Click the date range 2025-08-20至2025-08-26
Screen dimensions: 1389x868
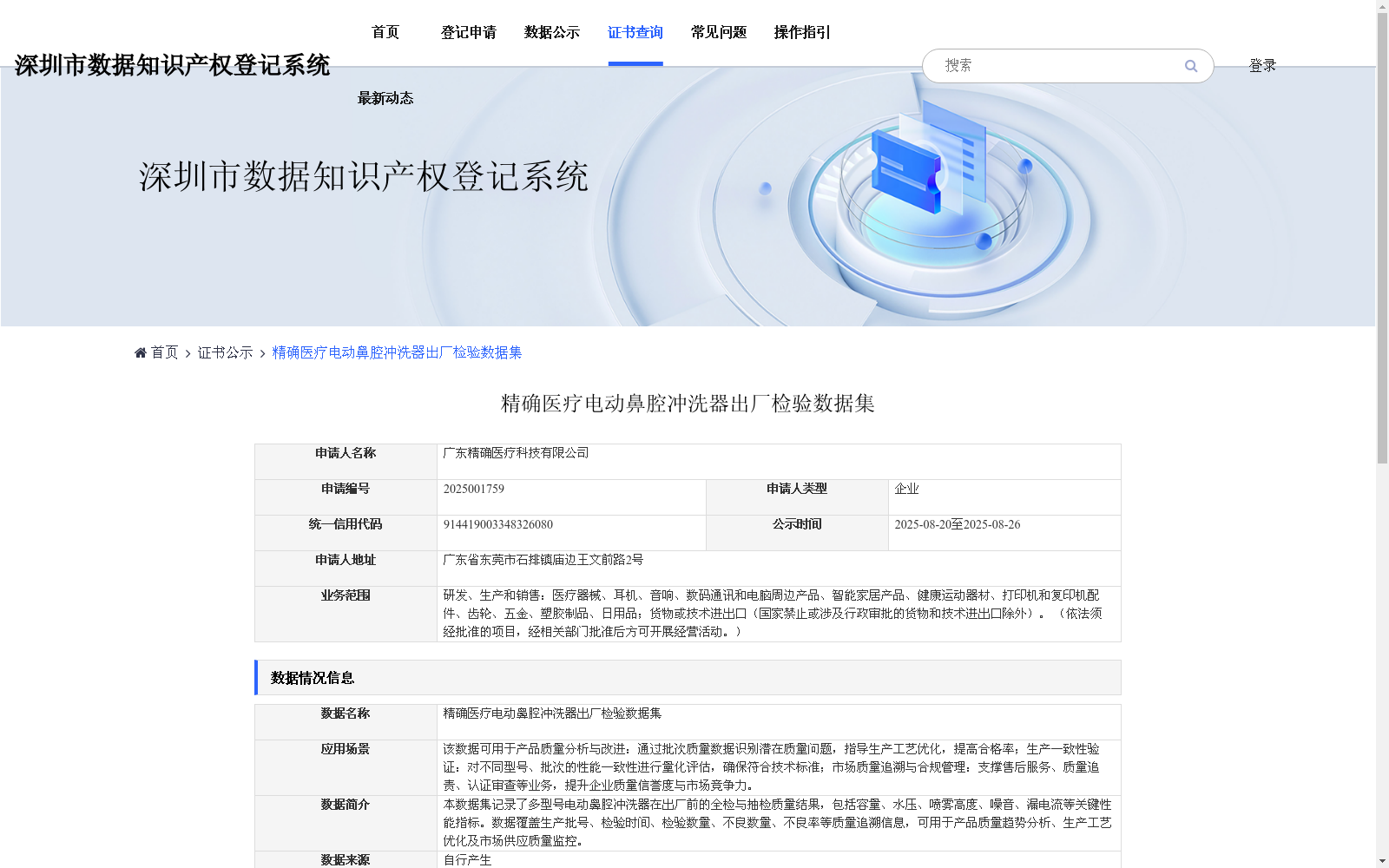(x=958, y=524)
